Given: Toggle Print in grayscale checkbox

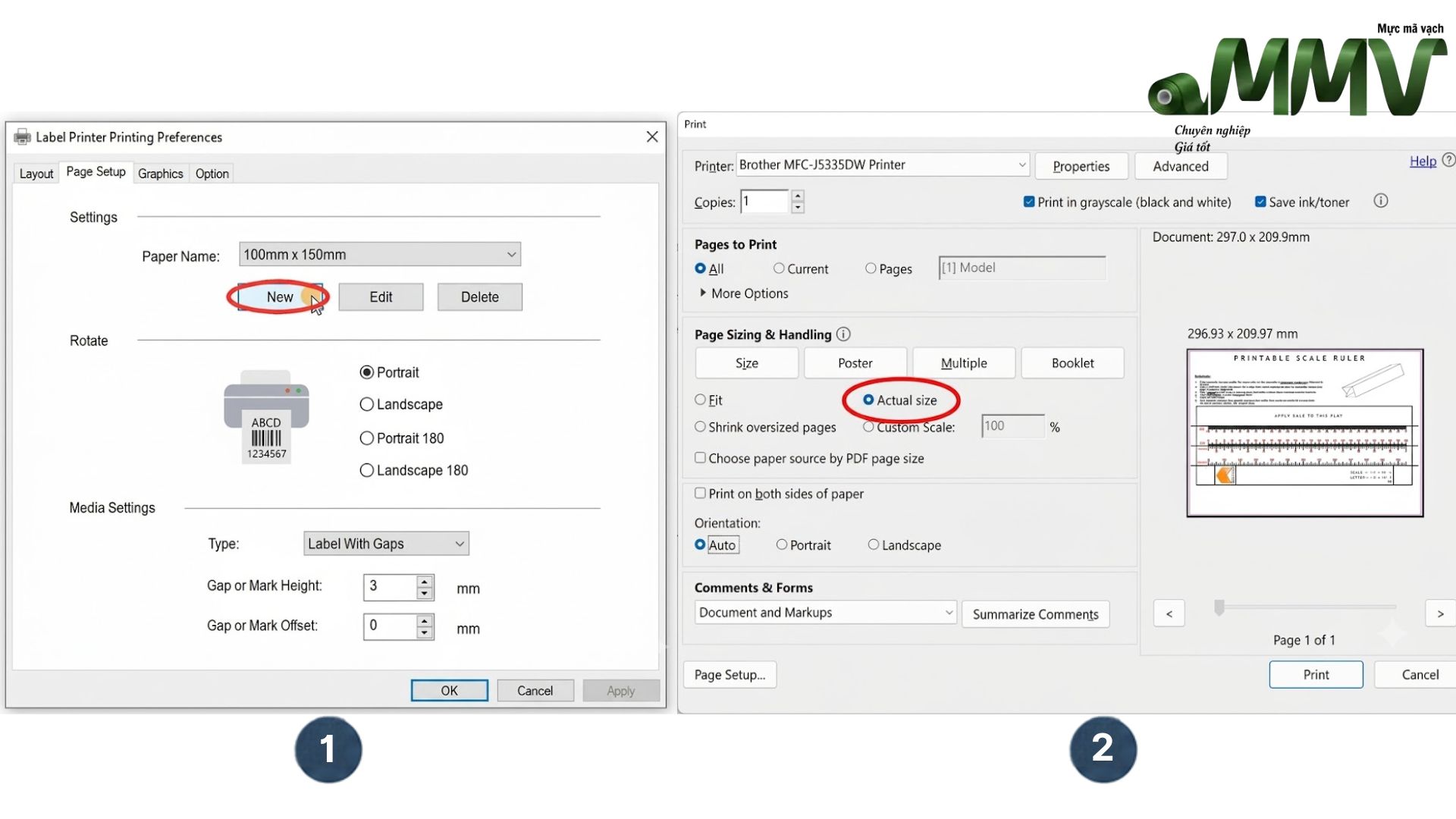Looking at the screenshot, I should coord(1029,202).
